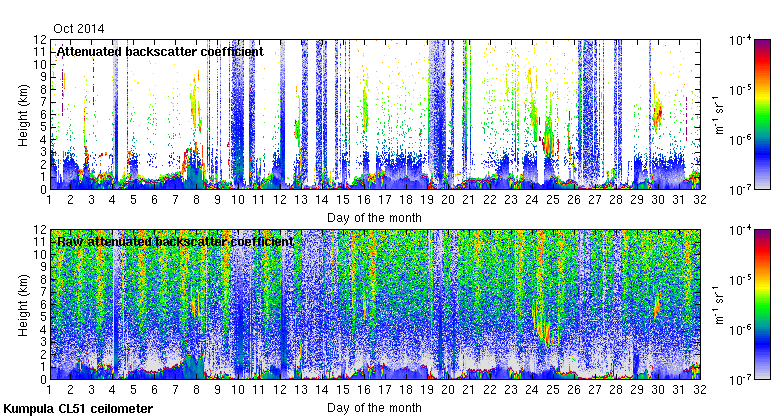Click the lower panel's 'Day of the month' axis title

(x=374, y=408)
